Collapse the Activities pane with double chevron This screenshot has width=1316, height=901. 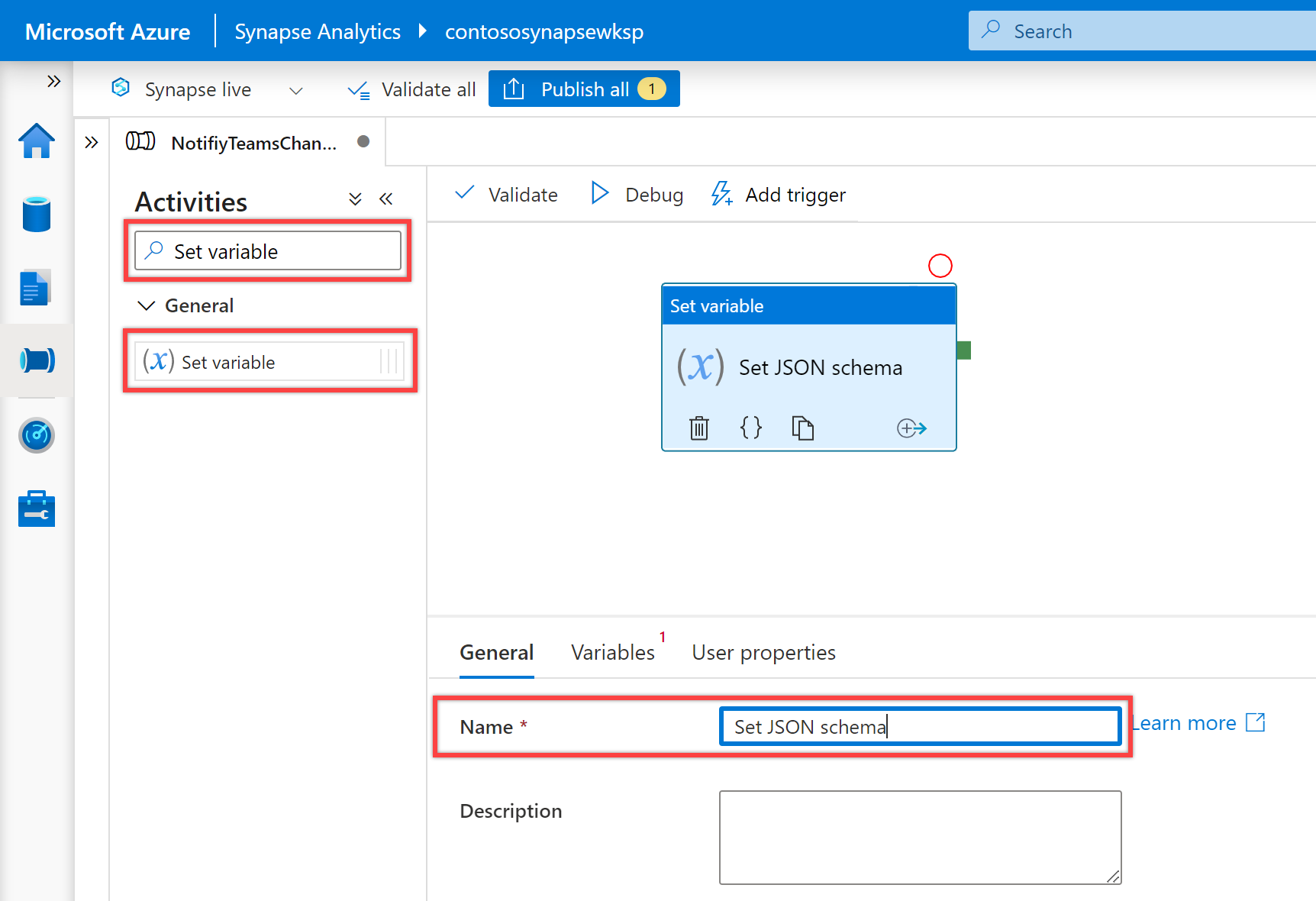pos(386,199)
